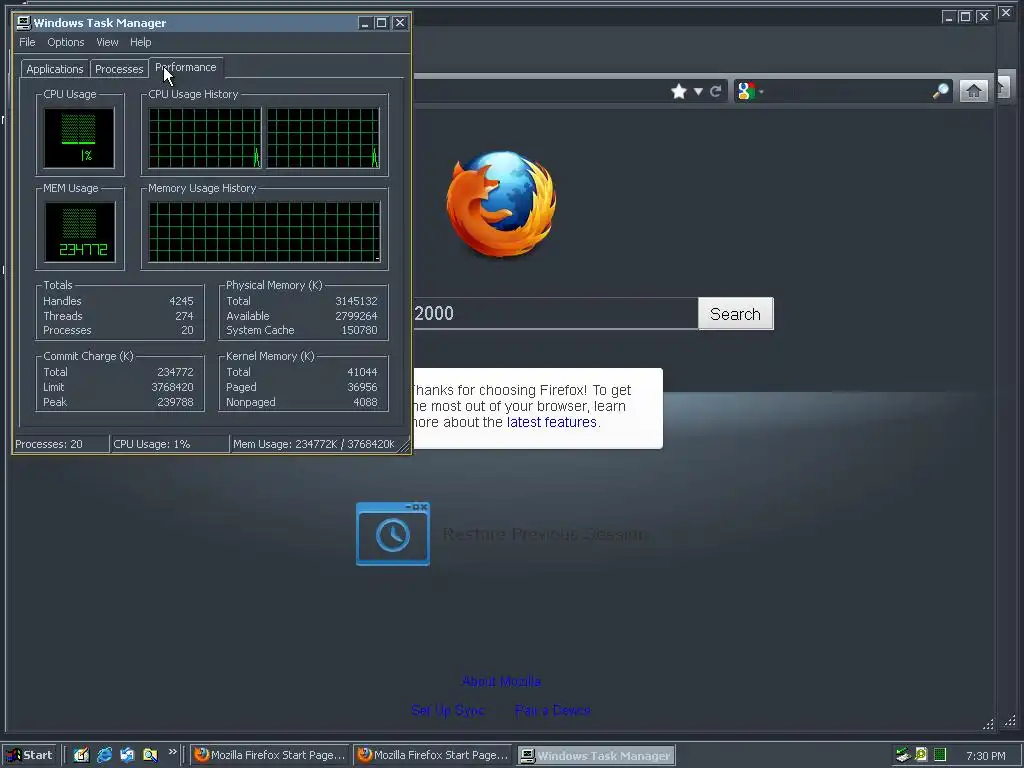The height and width of the screenshot is (768, 1024).
Task: Open the About Mozilla link
Action: (x=501, y=681)
